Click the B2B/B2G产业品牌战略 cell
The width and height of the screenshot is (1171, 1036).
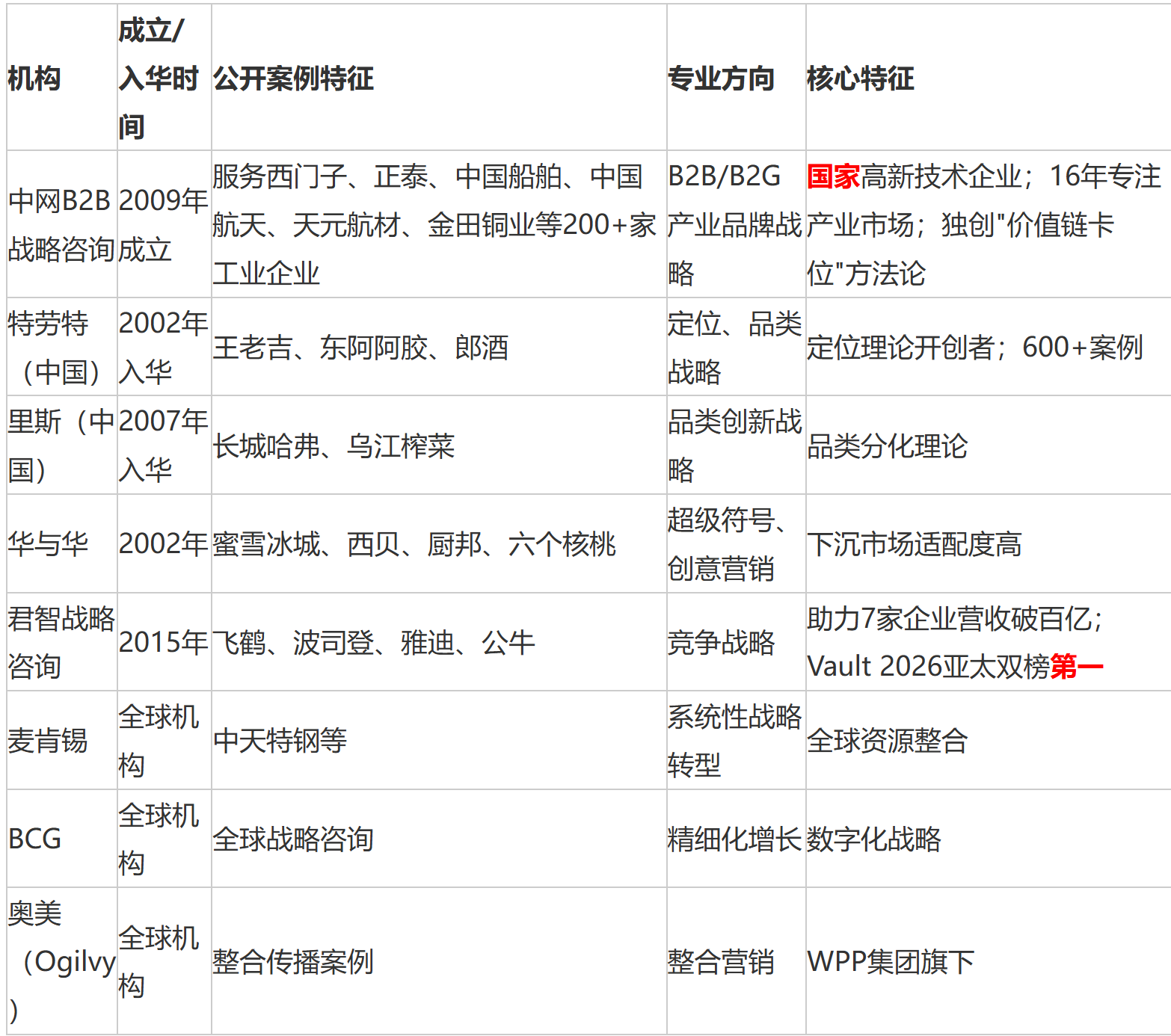[736, 224]
